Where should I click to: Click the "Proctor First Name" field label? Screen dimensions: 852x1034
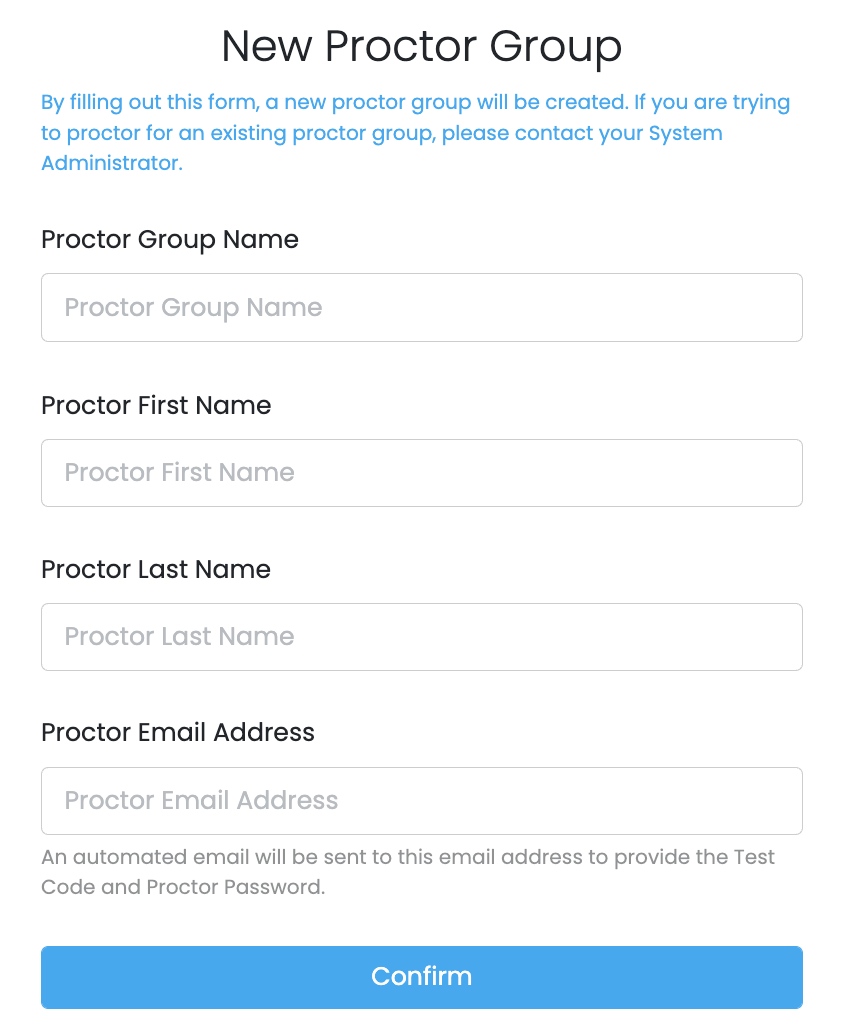156,405
